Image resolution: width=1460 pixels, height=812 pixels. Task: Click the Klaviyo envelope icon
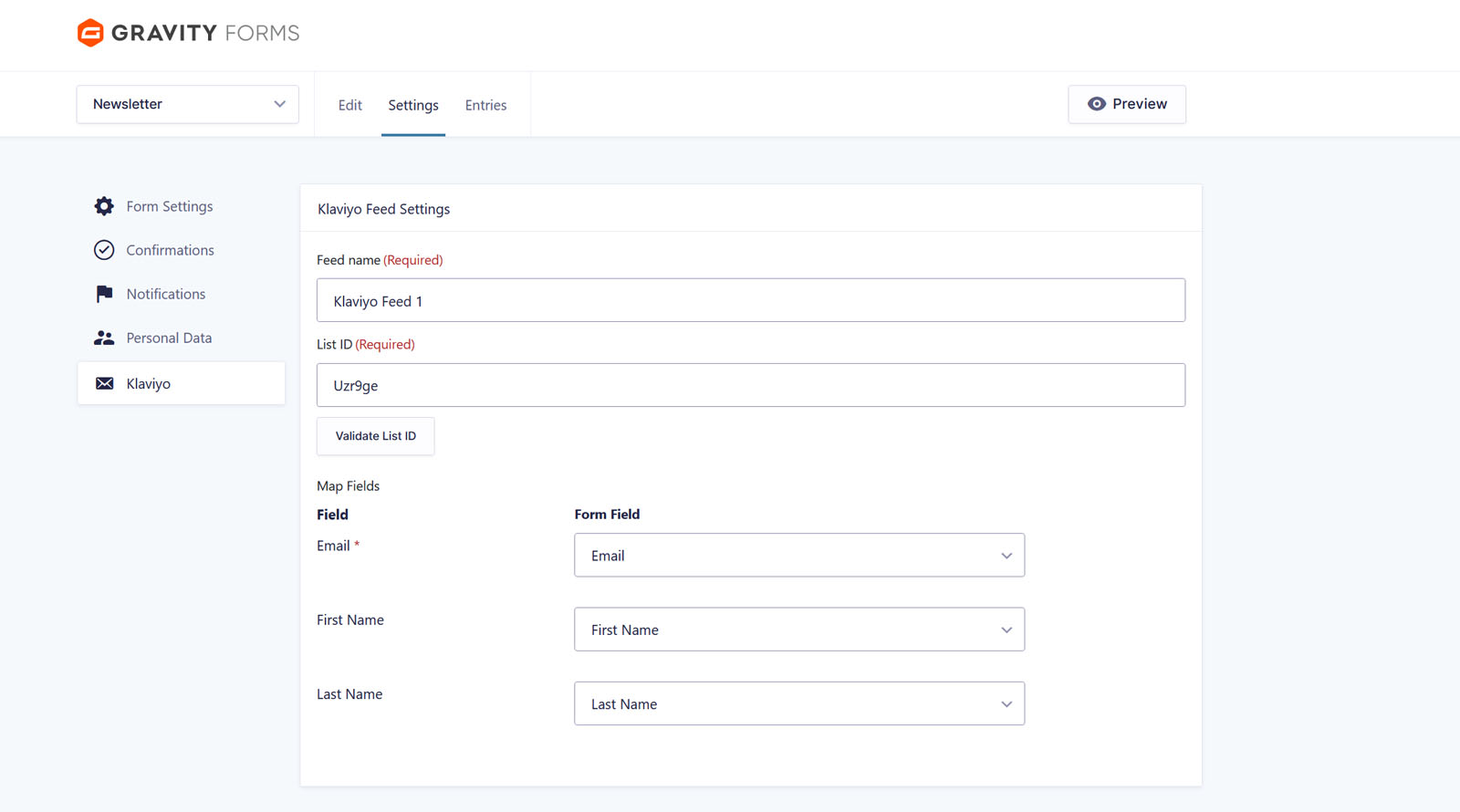(105, 383)
